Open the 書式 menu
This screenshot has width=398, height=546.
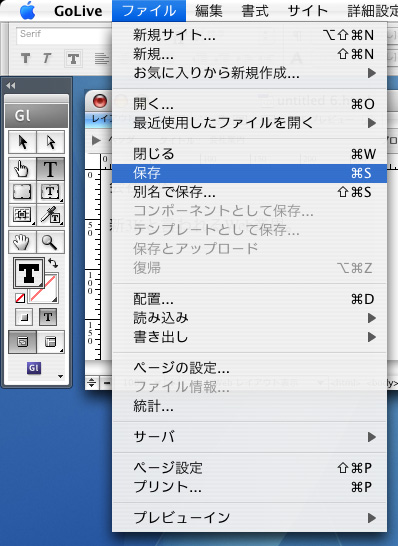click(255, 11)
